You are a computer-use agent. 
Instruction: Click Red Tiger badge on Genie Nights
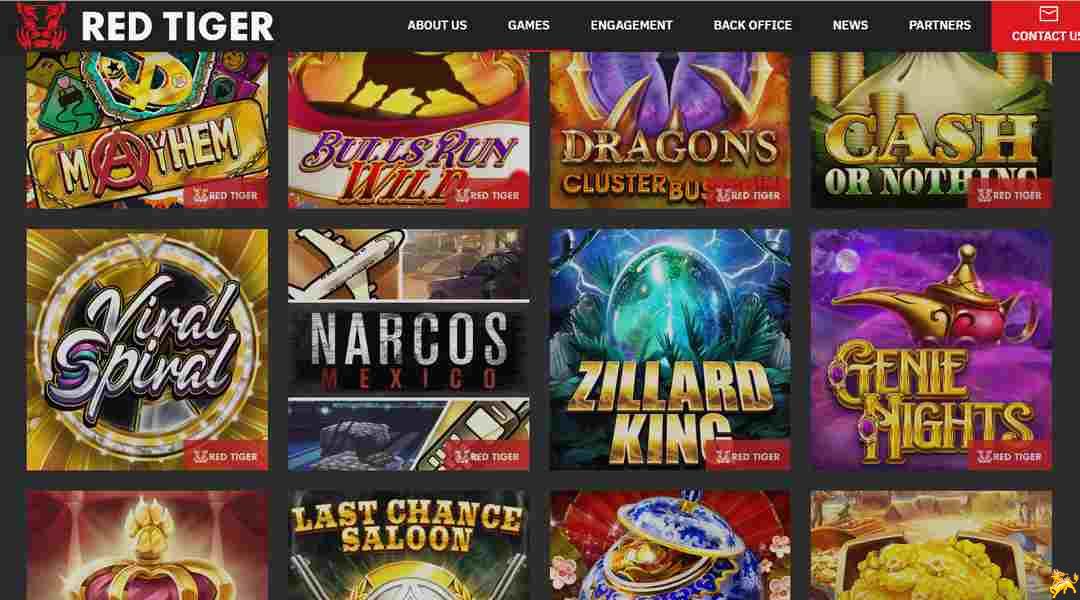click(1010, 456)
